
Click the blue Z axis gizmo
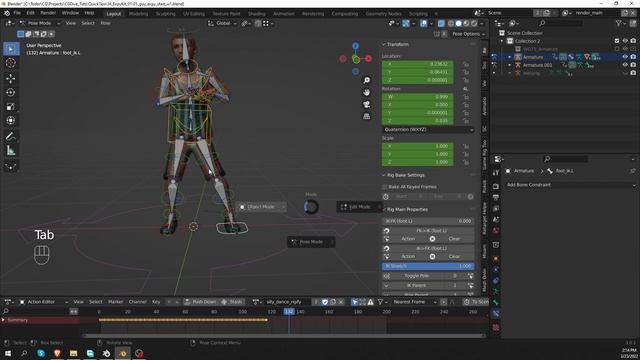(x=356, y=46)
